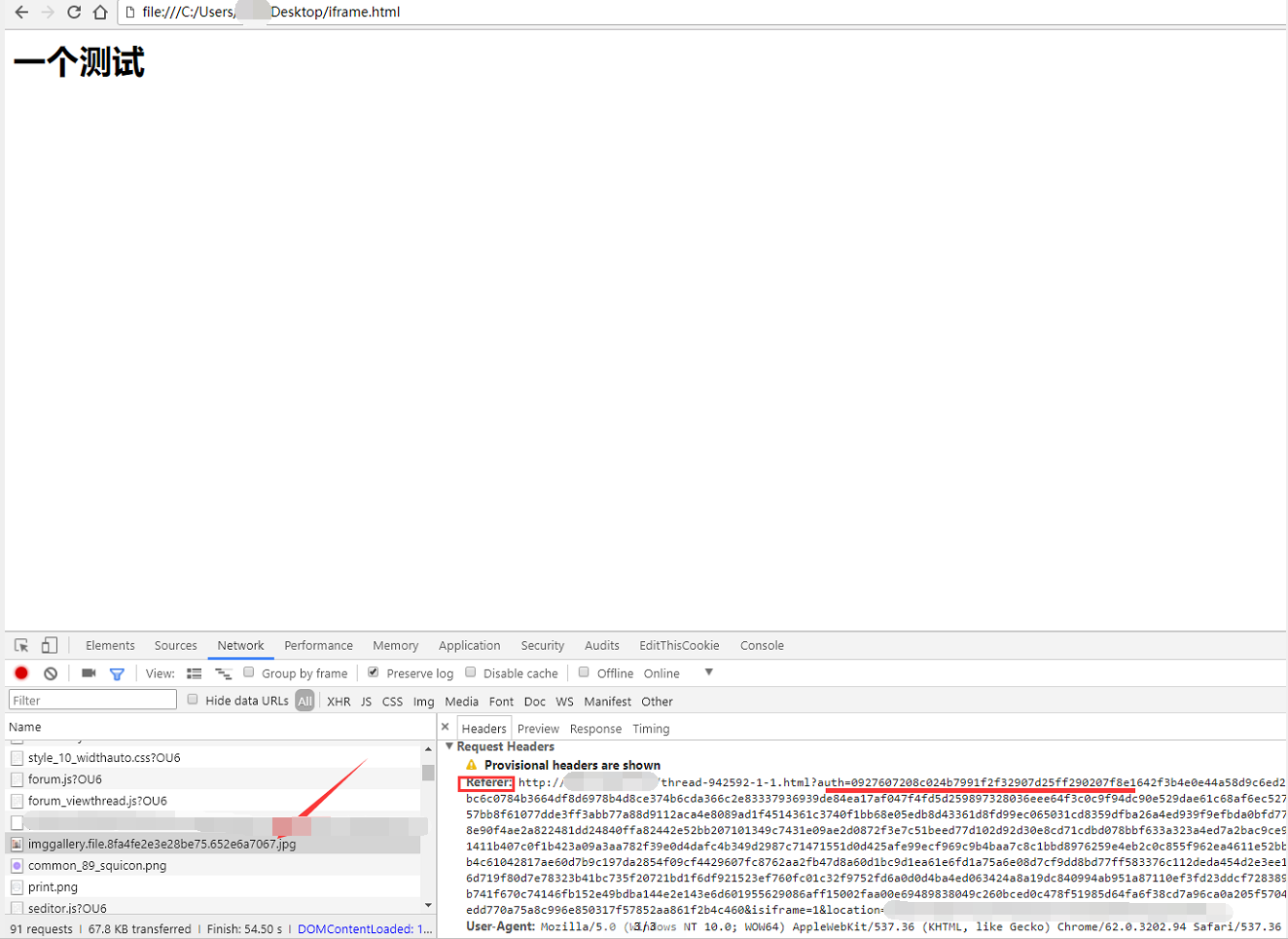Stop recording with the red record button
This screenshot has width=1288, height=939.
click(x=21, y=673)
